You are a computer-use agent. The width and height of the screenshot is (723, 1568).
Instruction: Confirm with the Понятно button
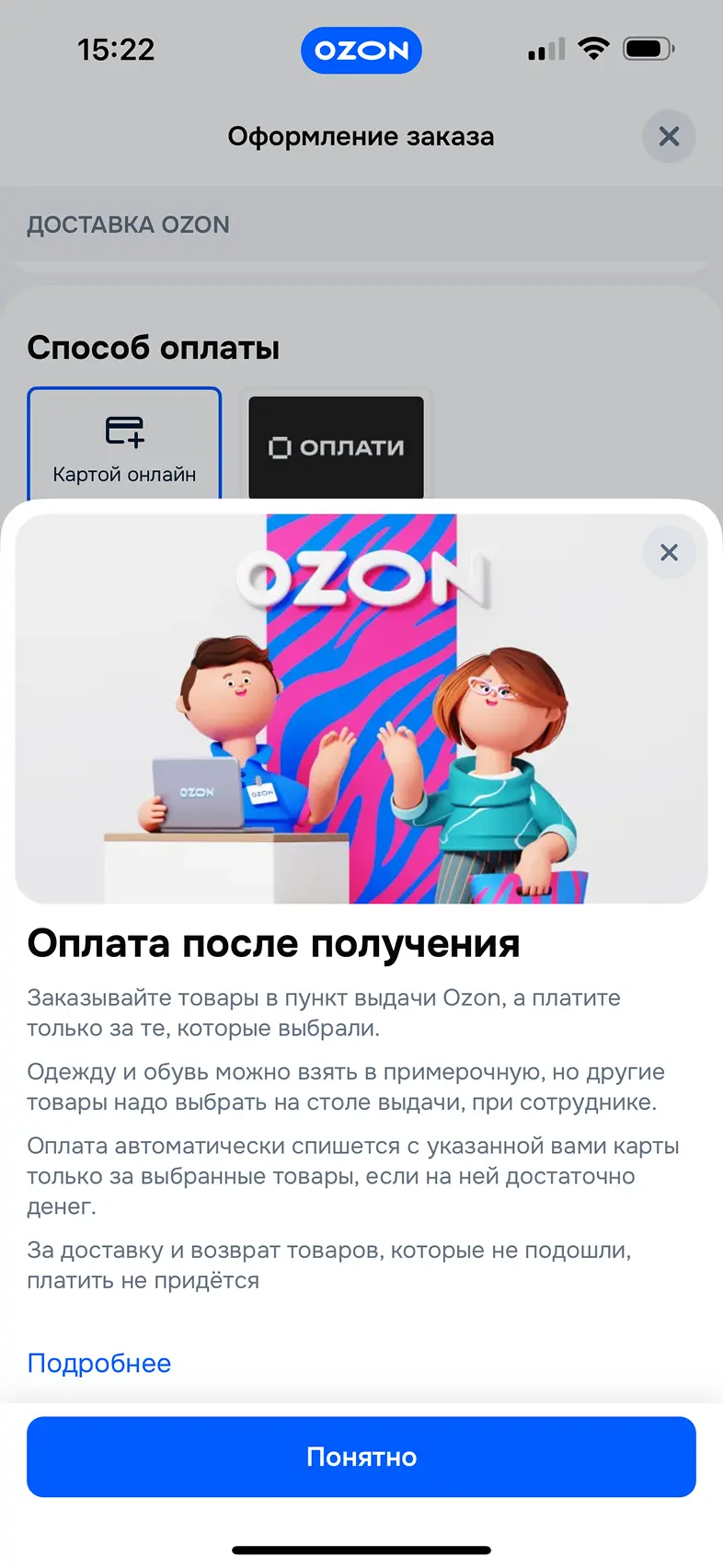(x=361, y=1457)
